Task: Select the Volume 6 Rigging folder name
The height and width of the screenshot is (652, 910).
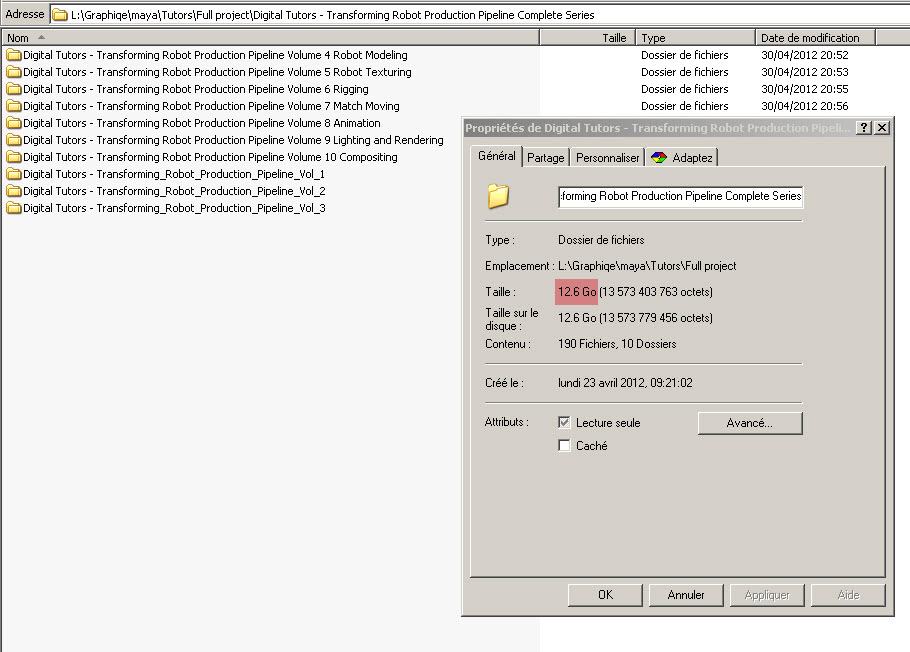Action: (x=196, y=89)
